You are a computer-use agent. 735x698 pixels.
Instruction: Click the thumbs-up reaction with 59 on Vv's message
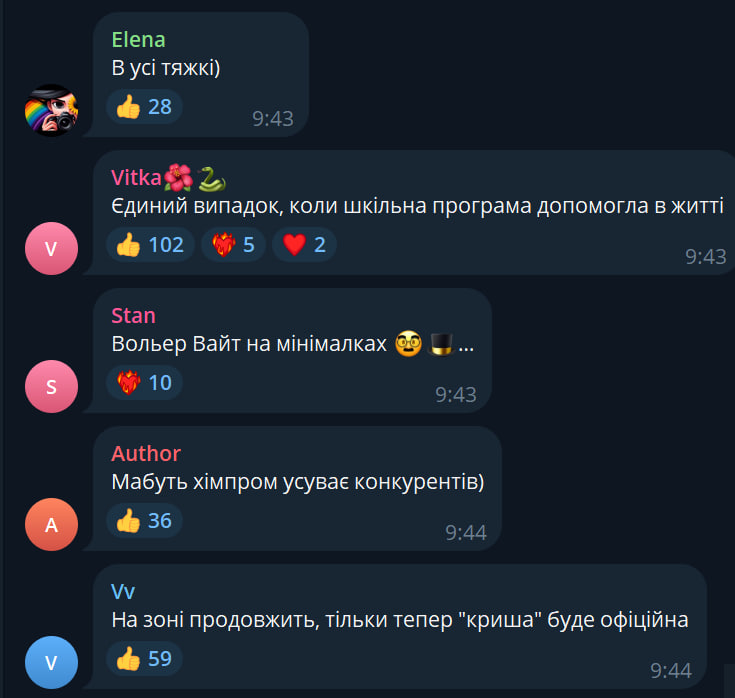[144, 658]
